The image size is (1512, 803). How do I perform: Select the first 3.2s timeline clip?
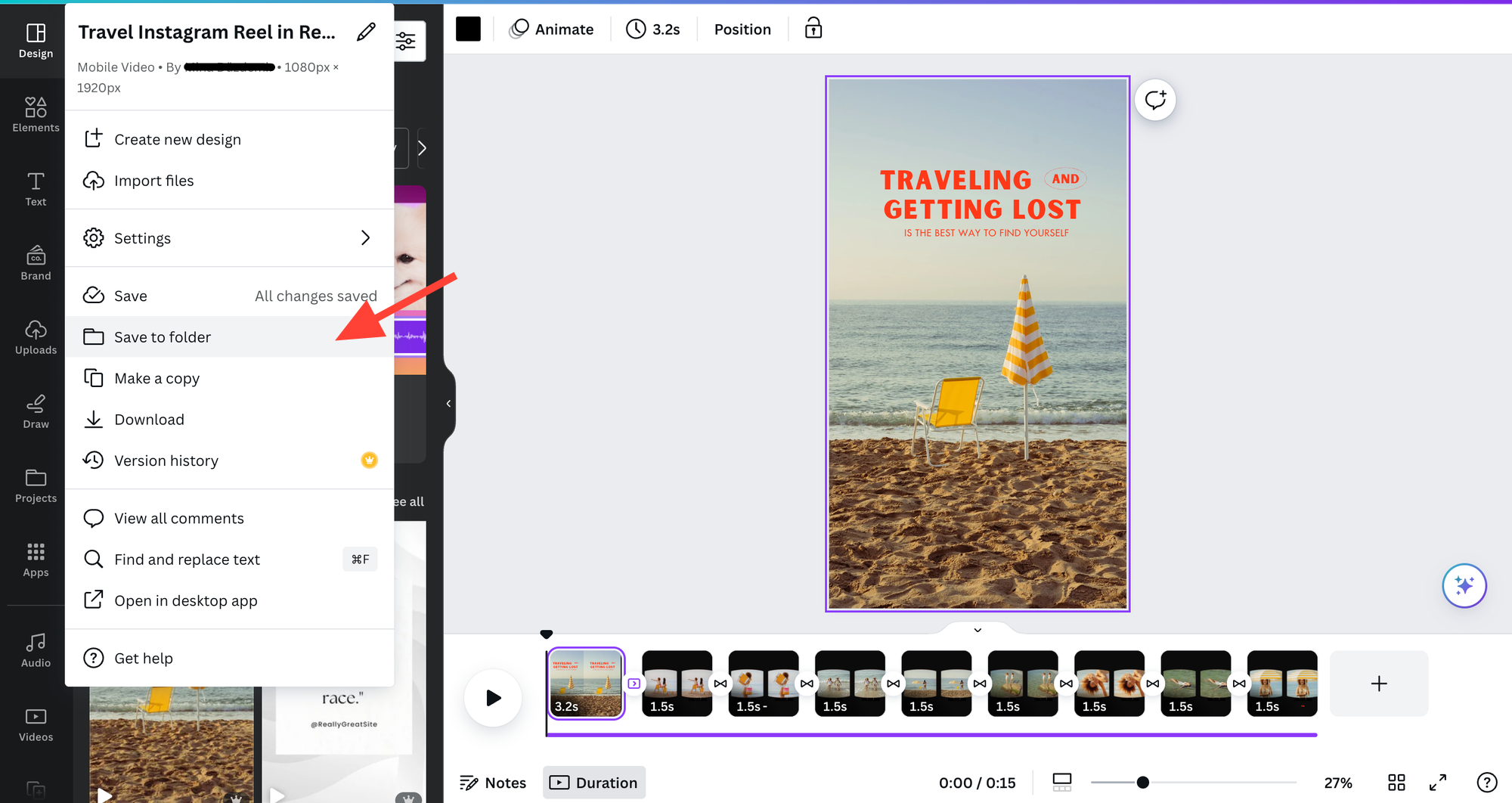(x=586, y=684)
